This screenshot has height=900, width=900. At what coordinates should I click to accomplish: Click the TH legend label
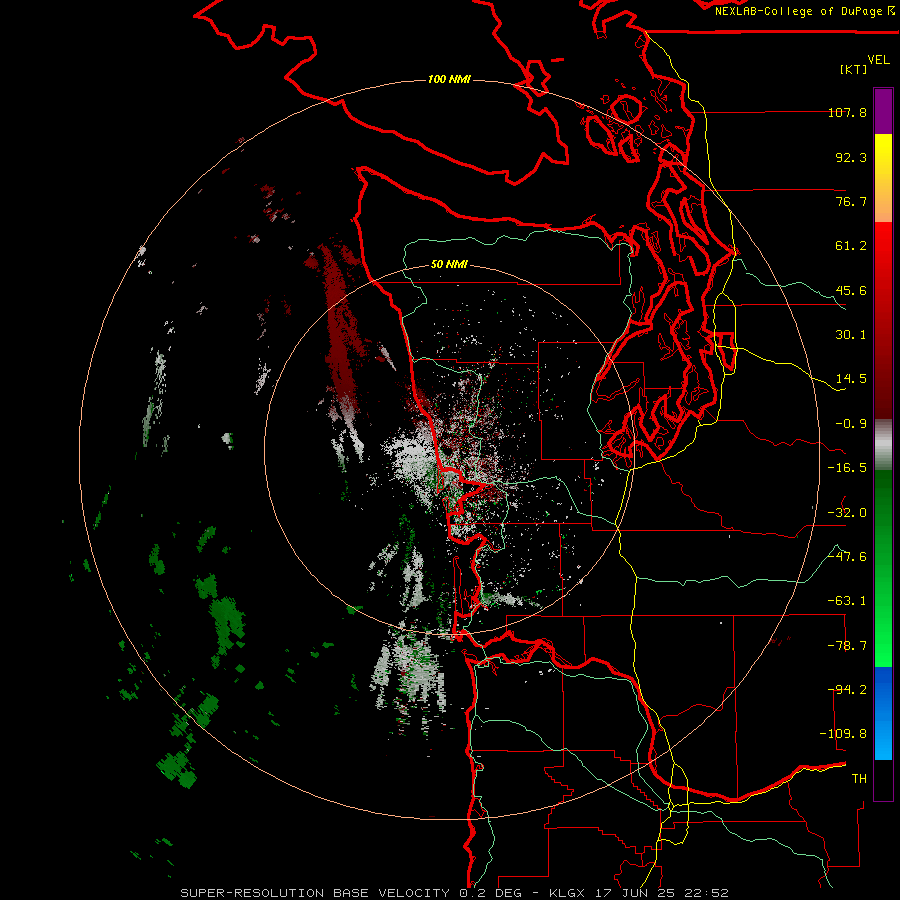point(859,779)
